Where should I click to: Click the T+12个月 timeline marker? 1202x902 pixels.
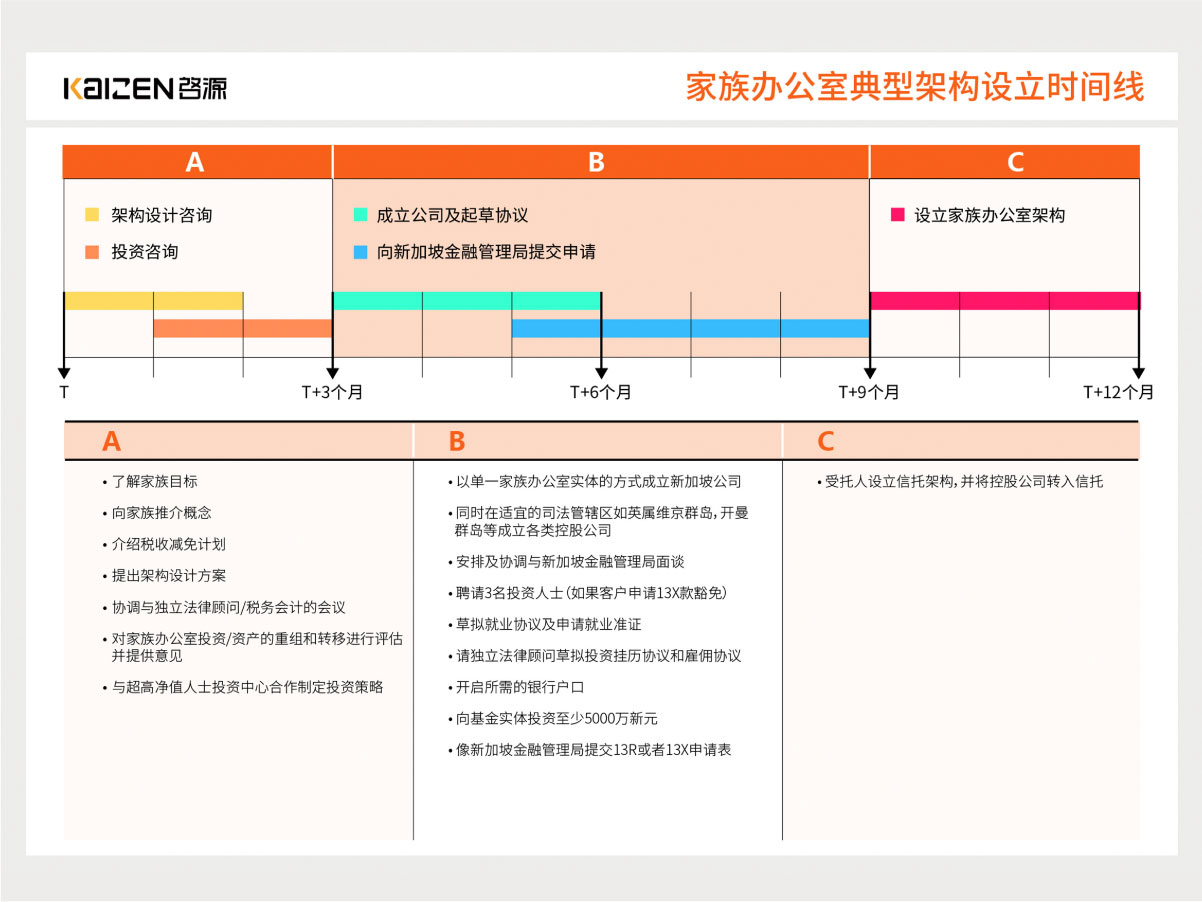[1118, 392]
